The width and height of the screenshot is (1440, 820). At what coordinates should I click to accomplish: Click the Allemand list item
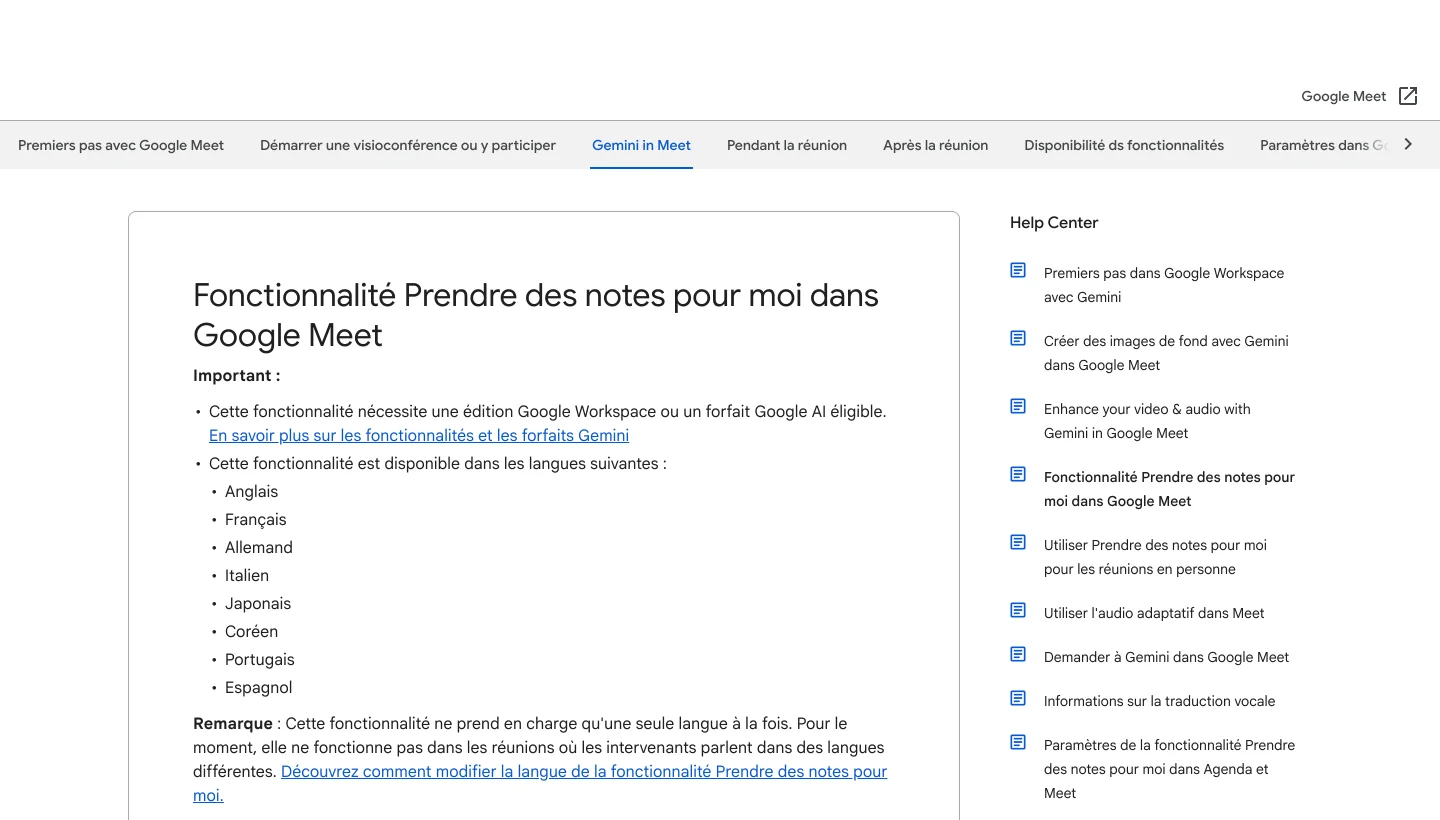coord(259,547)
